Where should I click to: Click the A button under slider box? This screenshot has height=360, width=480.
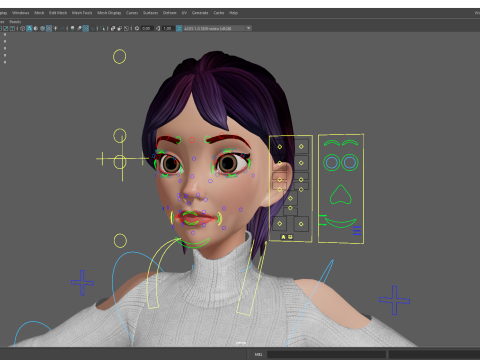(x=284, y=237)
